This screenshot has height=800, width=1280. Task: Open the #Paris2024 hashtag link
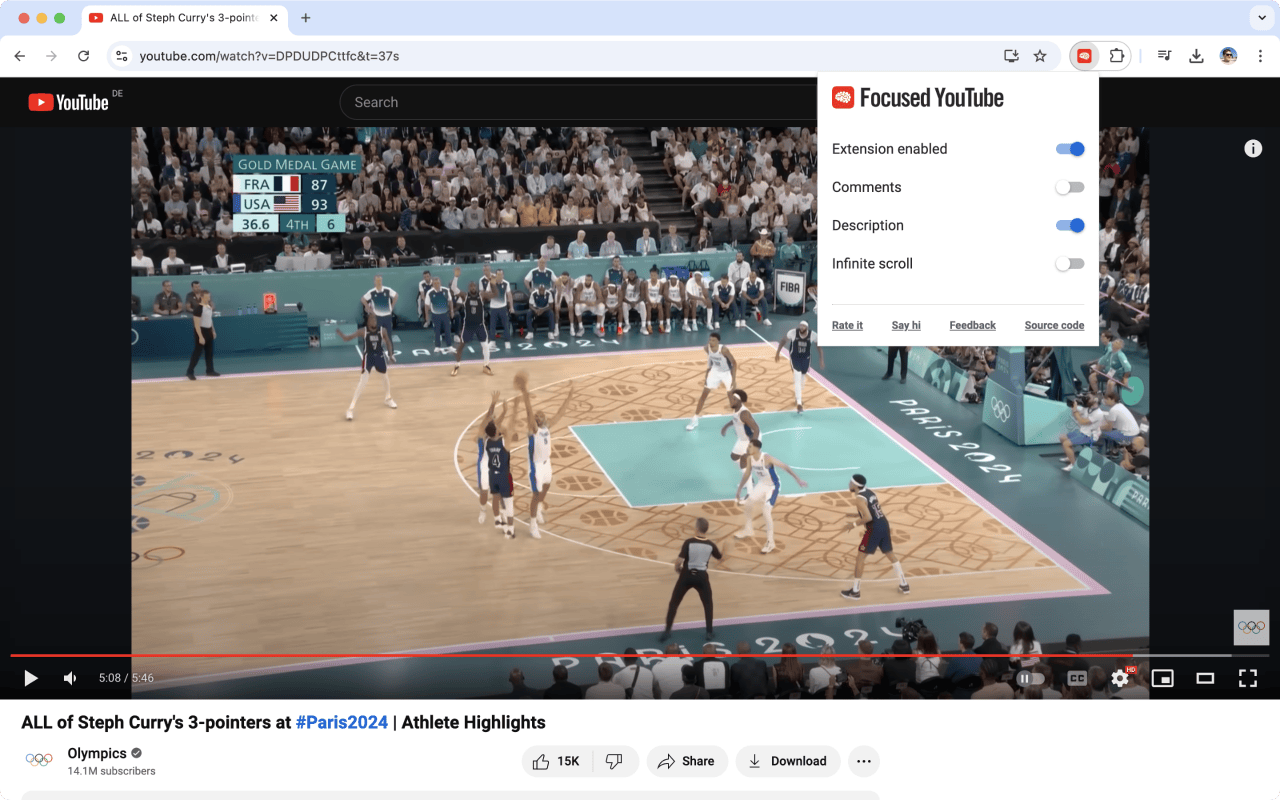(x=341, y=722)
